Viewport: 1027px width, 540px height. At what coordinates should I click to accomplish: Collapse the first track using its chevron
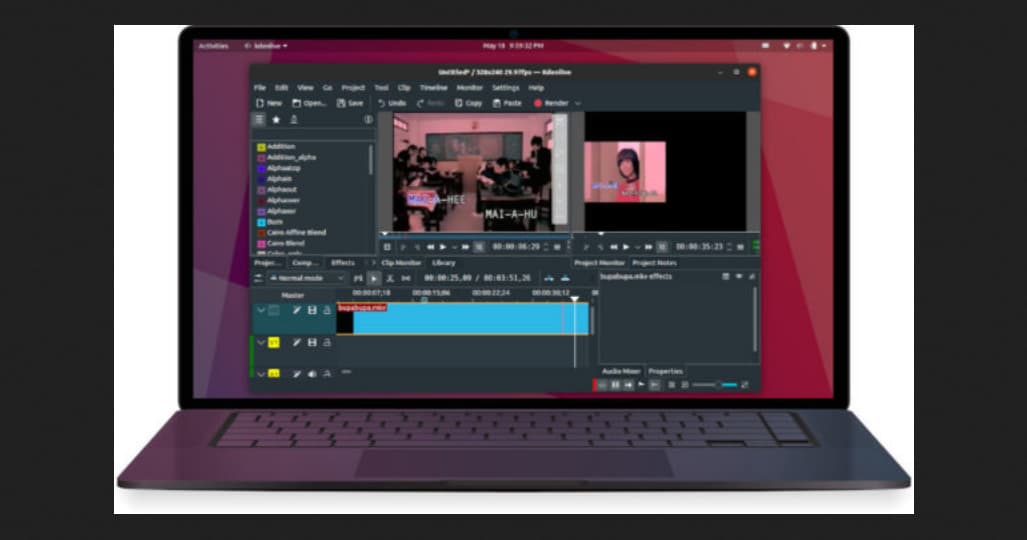261,311
